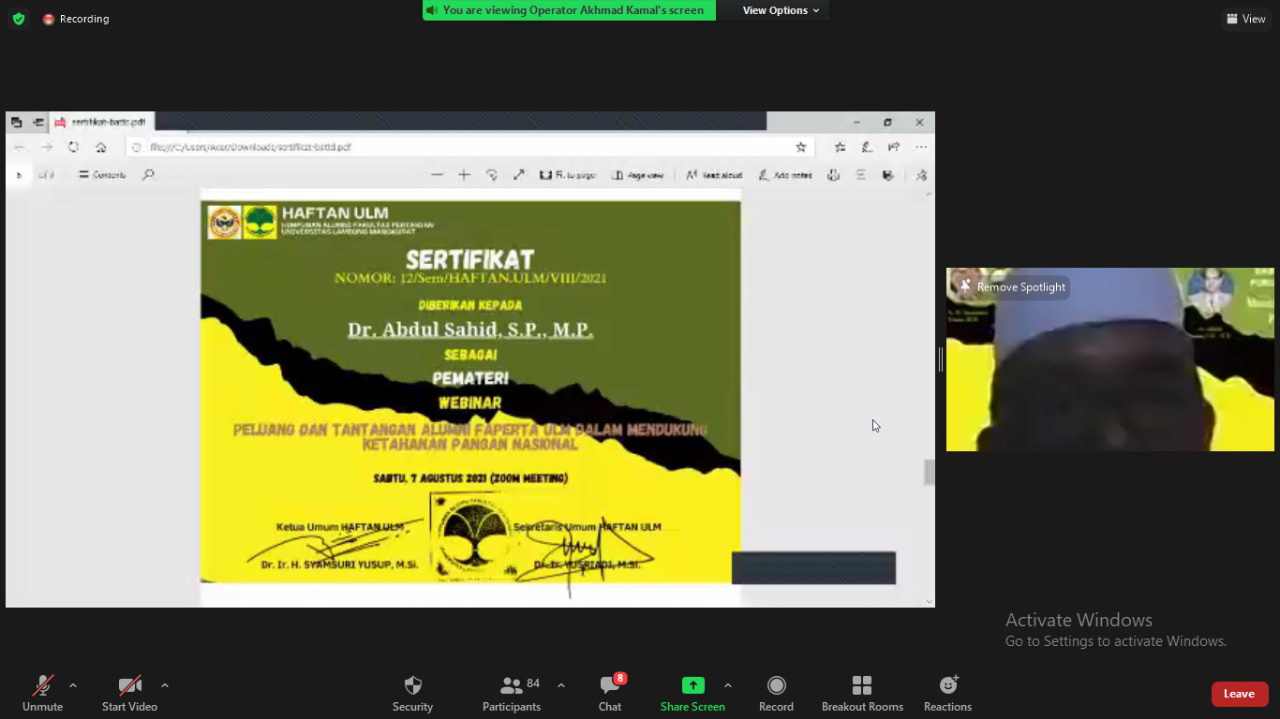Click the Record button in Zoom toolbar
Screen dimensions: 1280x719
tap(776, 692)
